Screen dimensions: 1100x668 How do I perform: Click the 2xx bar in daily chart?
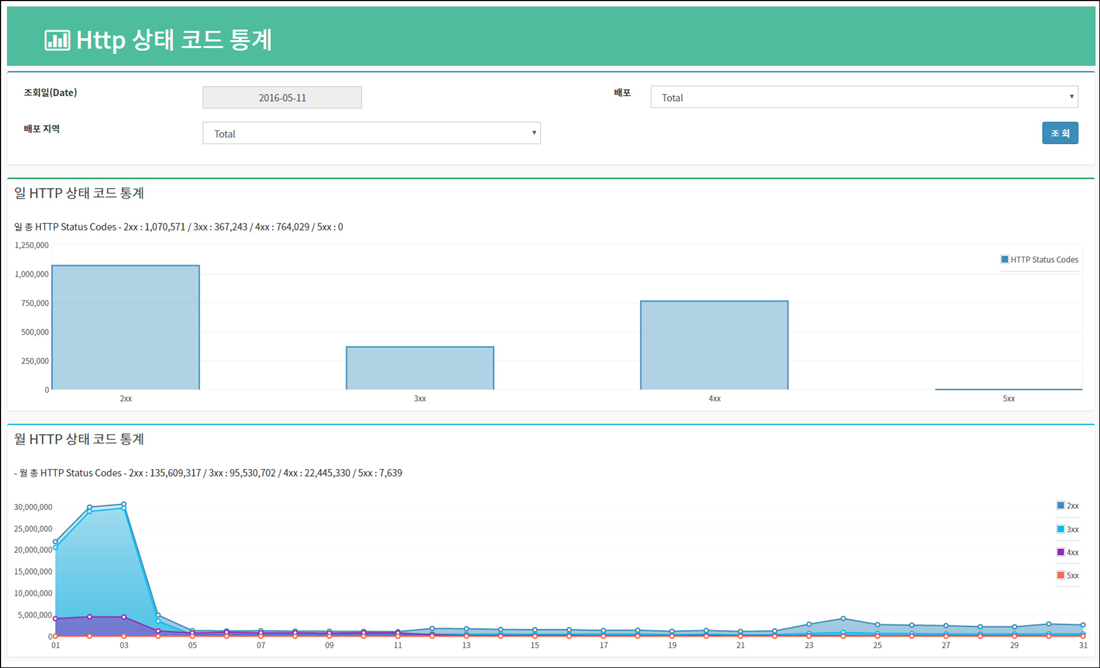(125, 327)
